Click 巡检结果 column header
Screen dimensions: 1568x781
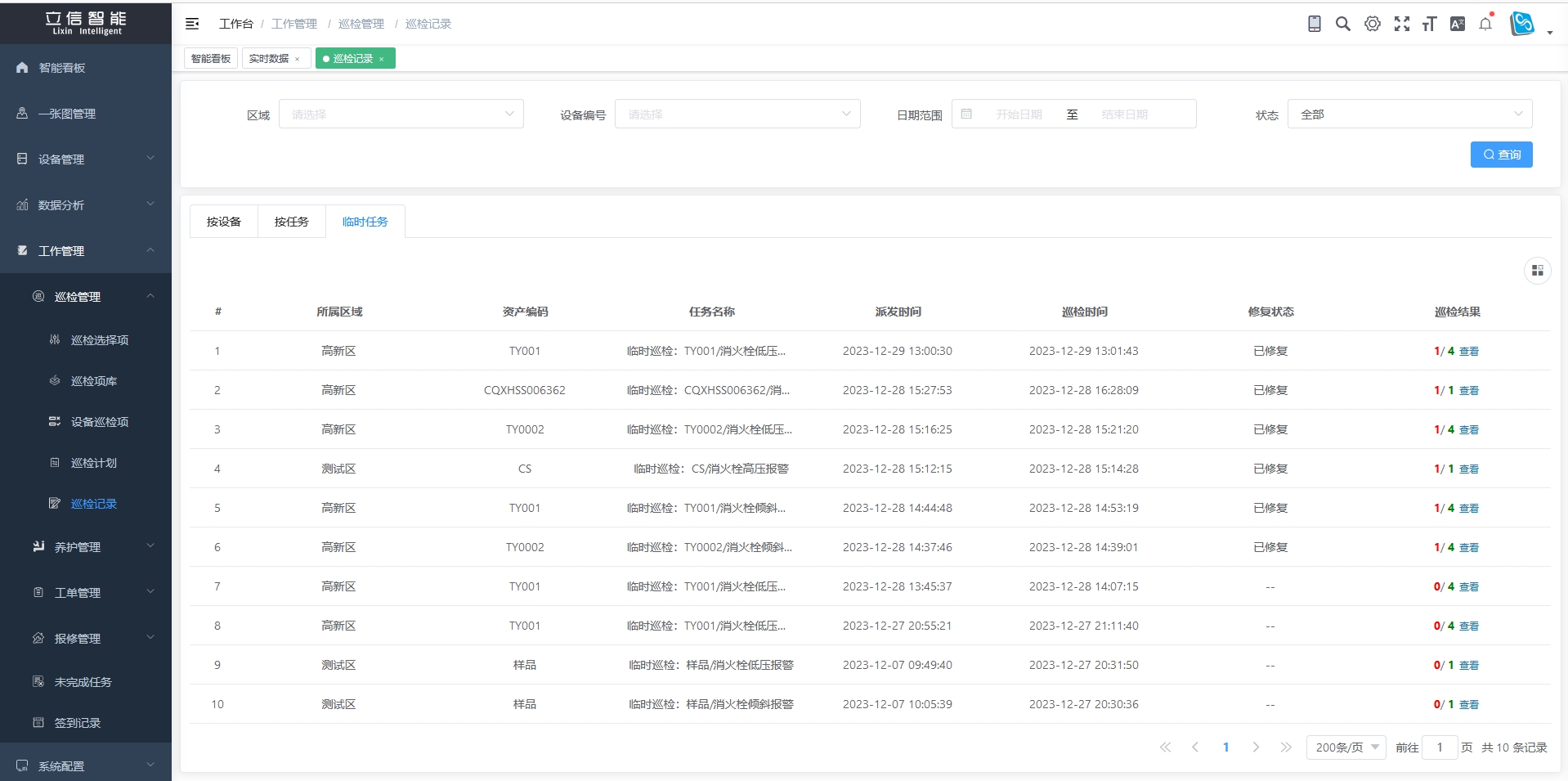(1457, 312)
